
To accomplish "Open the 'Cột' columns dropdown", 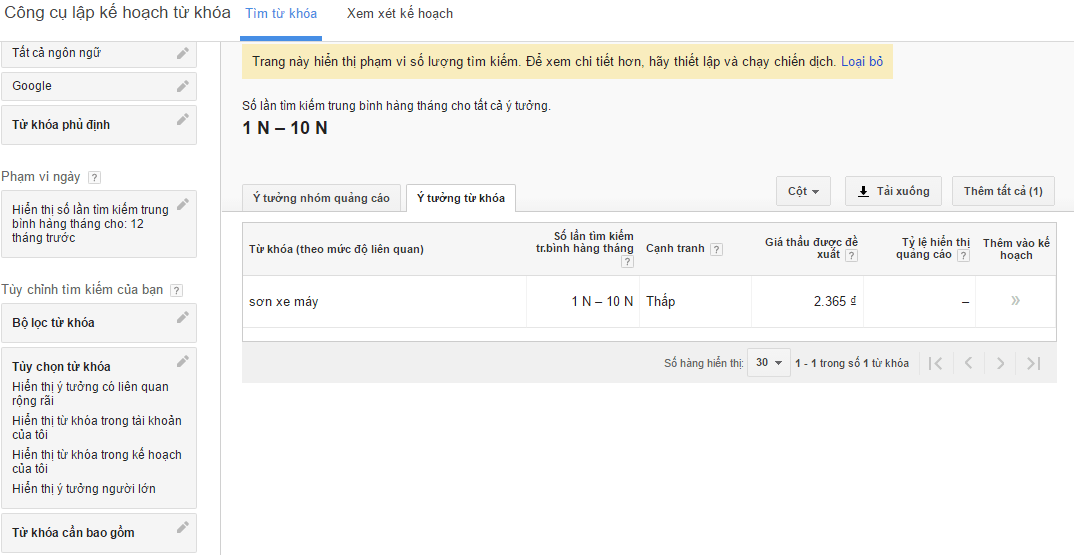I will (803, 191).
